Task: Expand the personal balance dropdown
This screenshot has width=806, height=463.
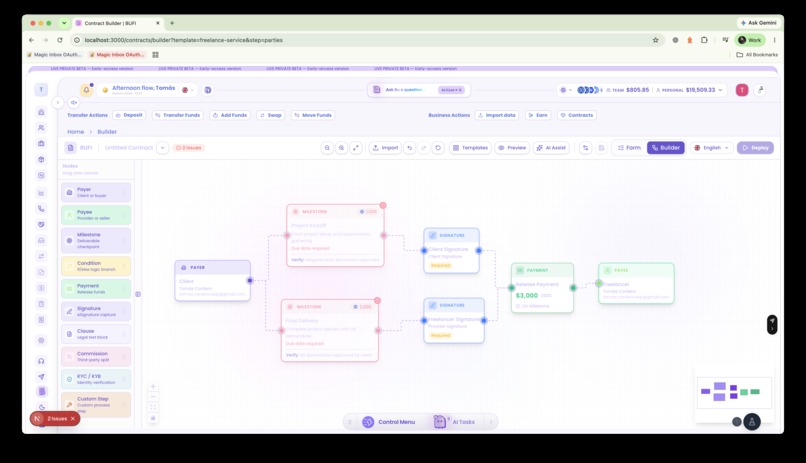Action: [720, 90]
